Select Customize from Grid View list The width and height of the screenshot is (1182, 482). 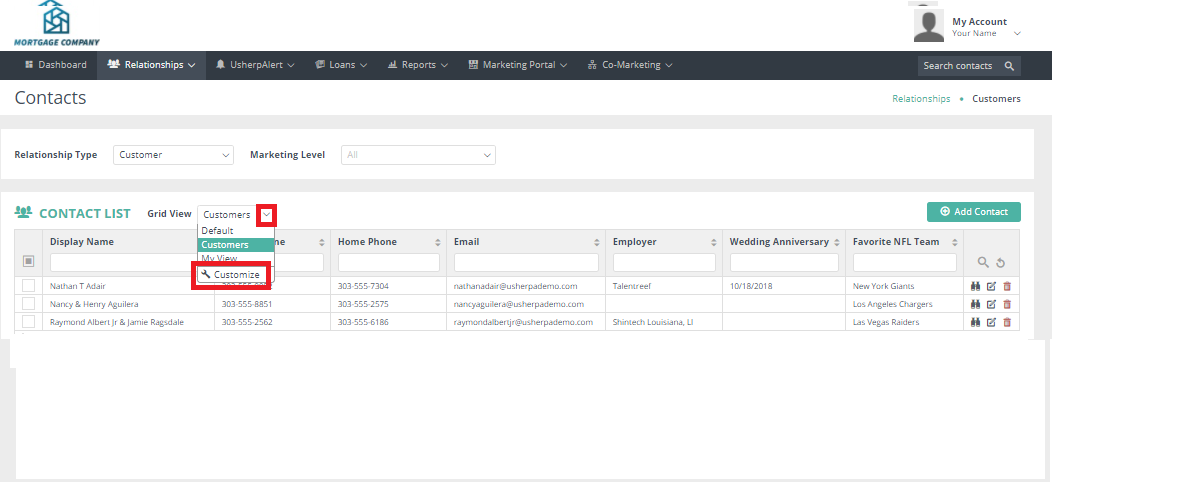[x=231, y=275]
